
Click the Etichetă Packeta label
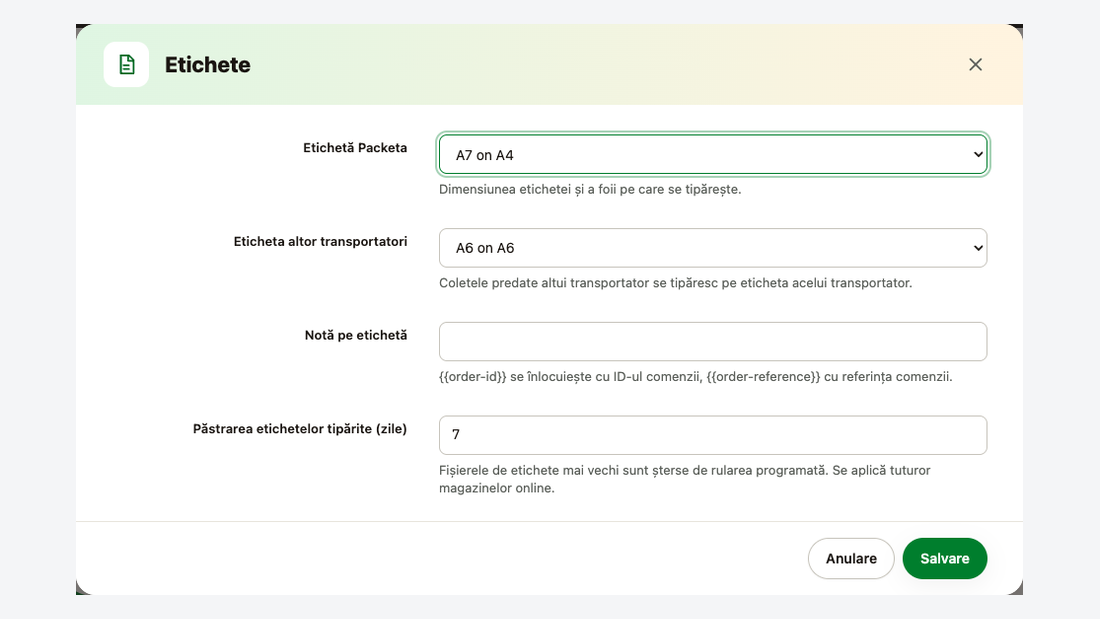[x=355, y=148]
